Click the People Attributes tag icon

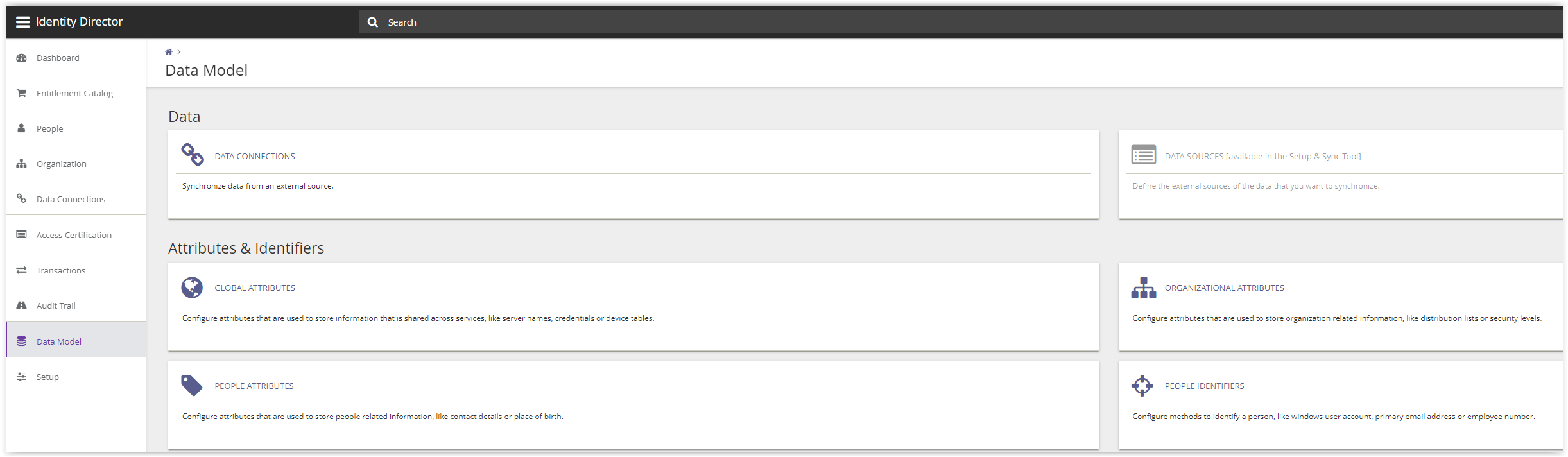192,386
